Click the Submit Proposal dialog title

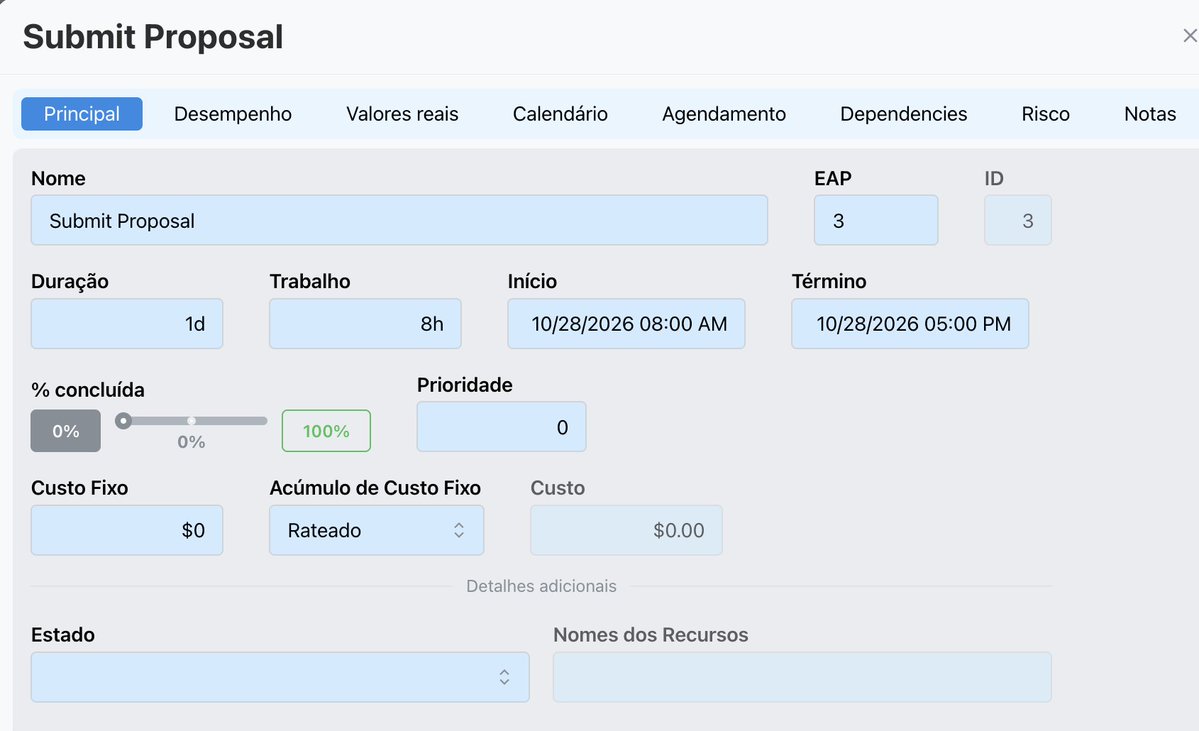click(x=153, y=37)
